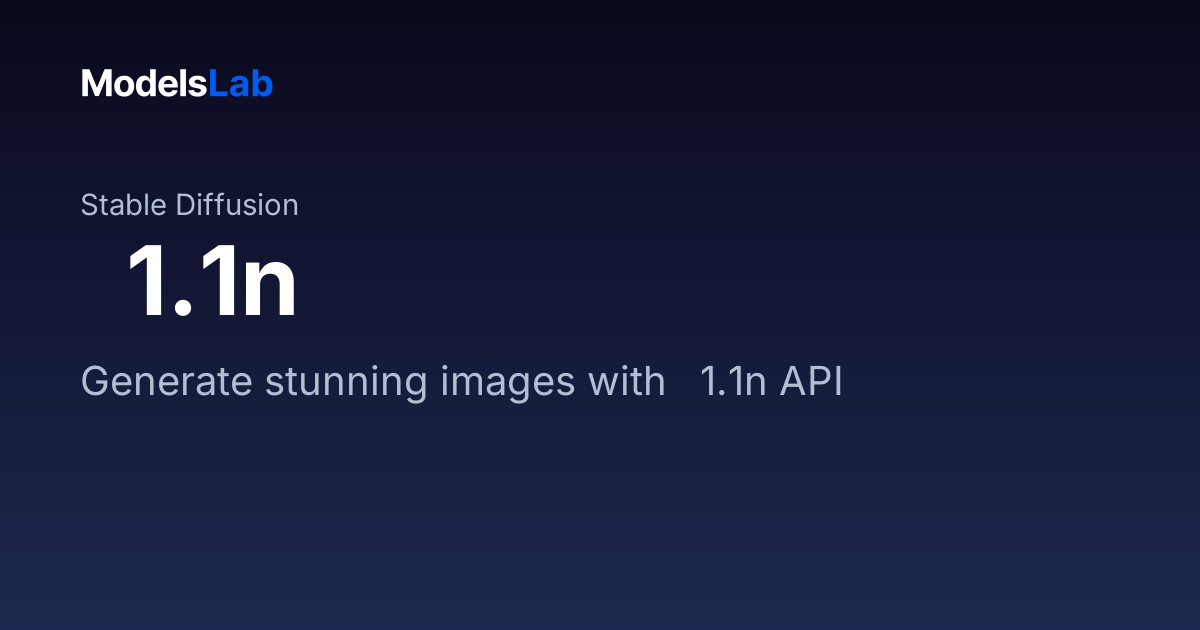Click the small "1.1n" in tagline

click(x=732, y=383)
